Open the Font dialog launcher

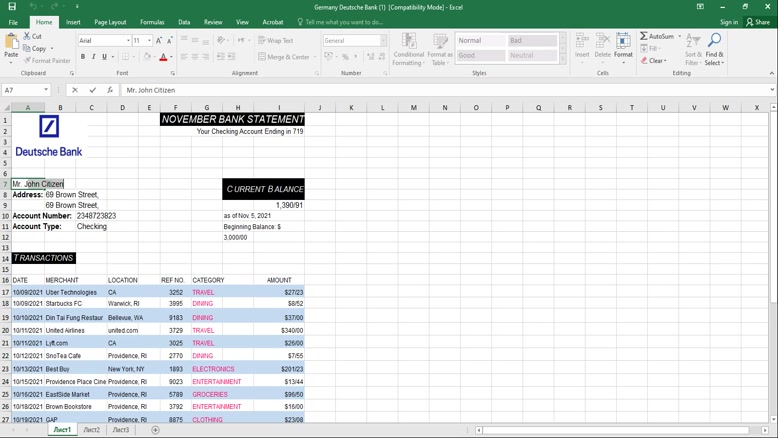click(173, 73)
